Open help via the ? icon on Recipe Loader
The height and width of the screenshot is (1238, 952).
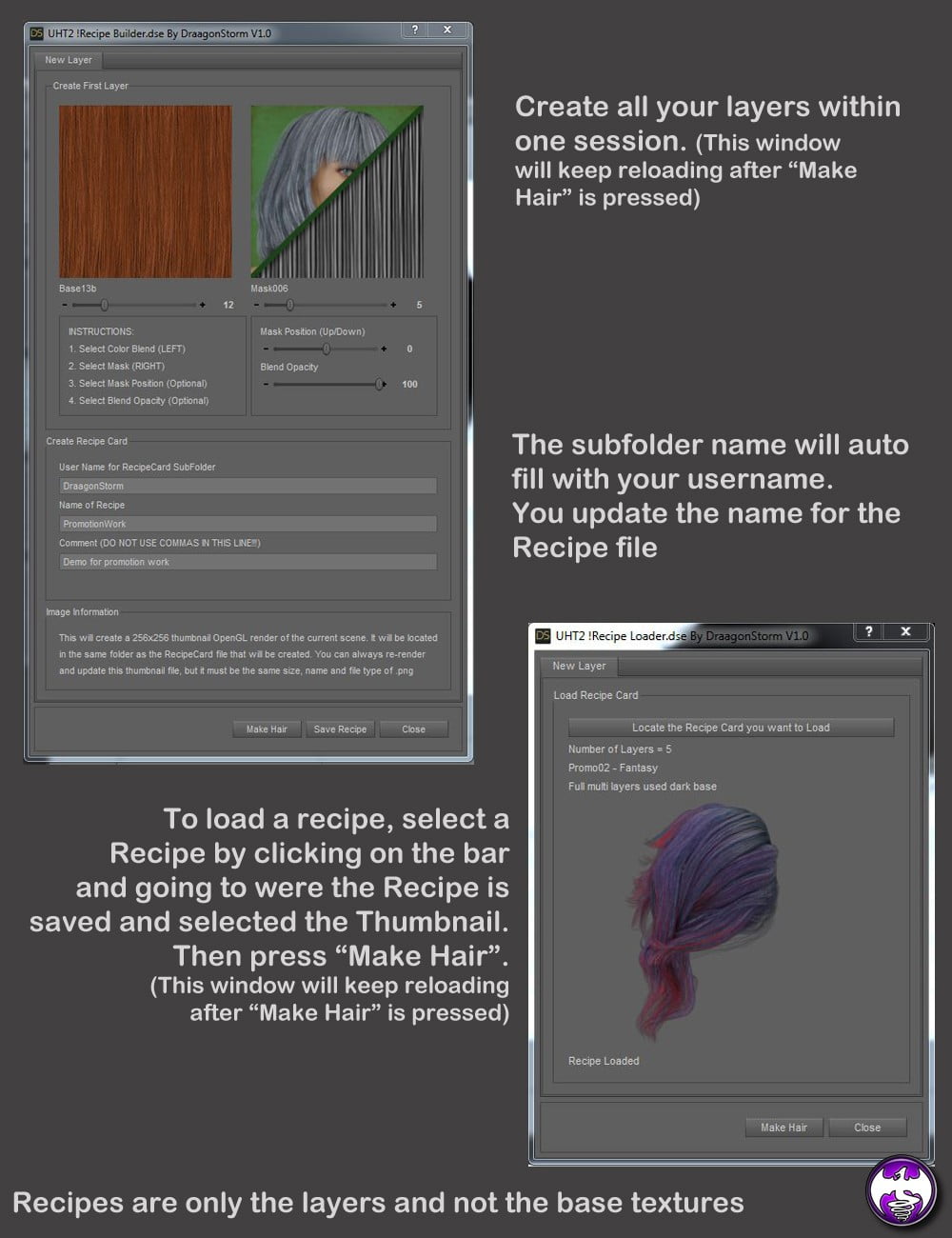869,631
